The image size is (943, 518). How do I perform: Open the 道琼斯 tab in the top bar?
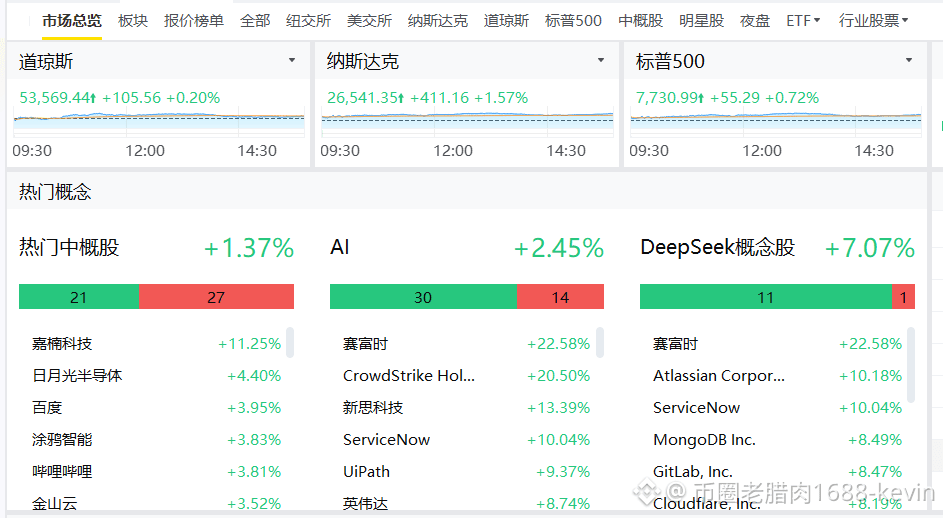pyautogui.click(x=506, y=21)
